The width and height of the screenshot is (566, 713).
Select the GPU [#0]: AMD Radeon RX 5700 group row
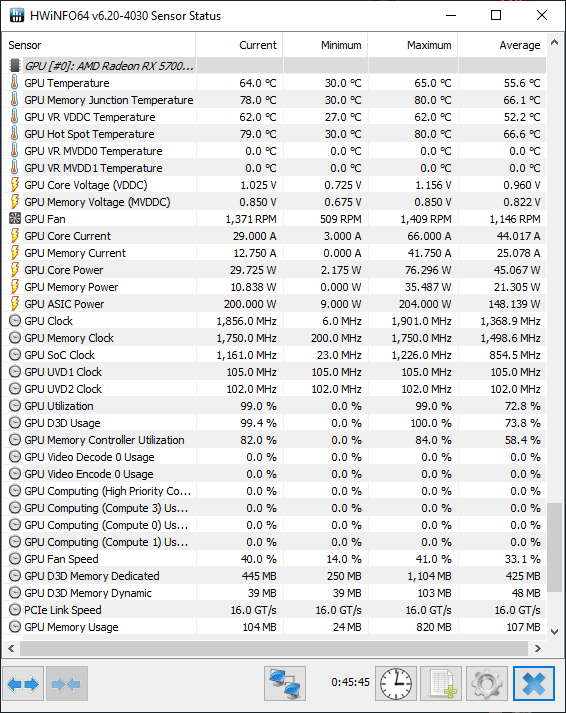pos(277,66)
